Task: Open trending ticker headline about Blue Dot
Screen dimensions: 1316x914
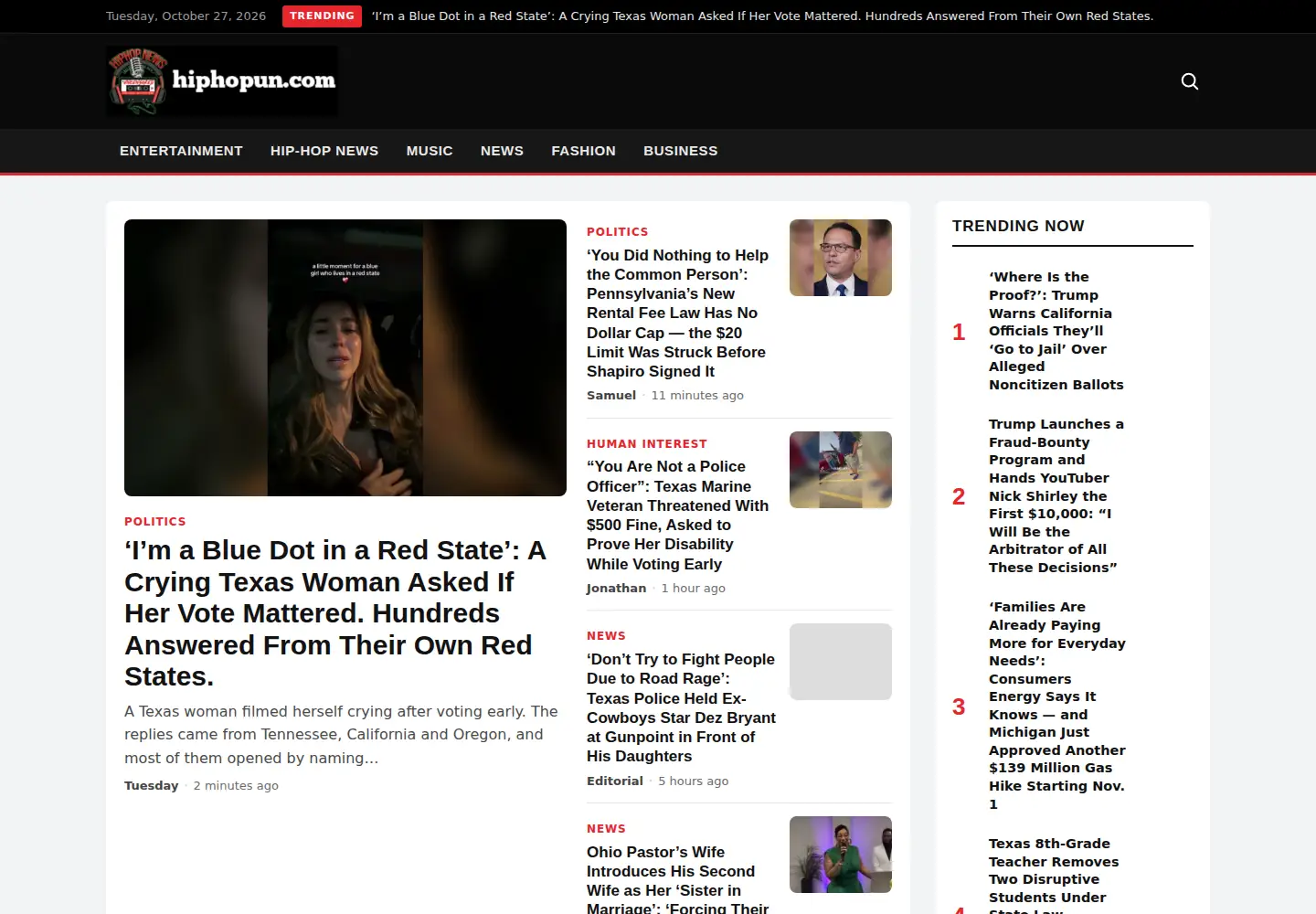Action: pyautogui.click(x=762, y=16)
